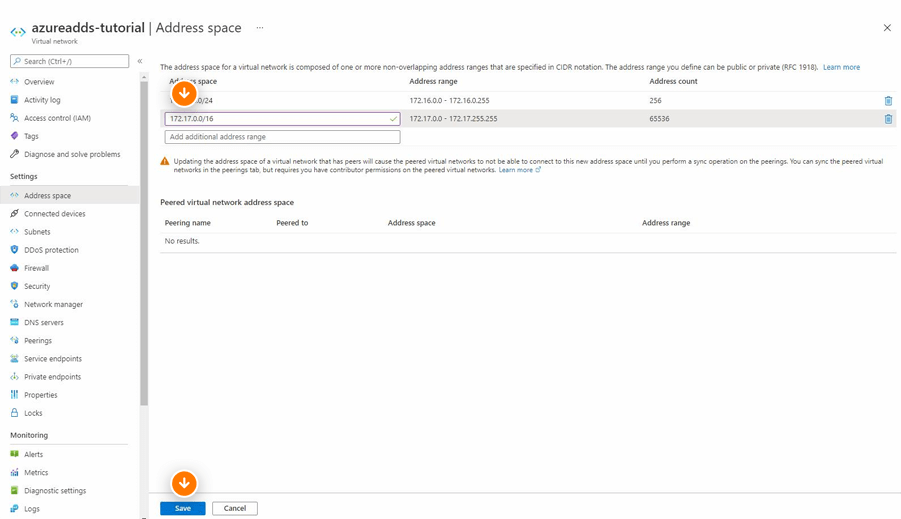Click the Address space sidebar icon
Screen dimensions: 901x519
click(x=14, y=195)
